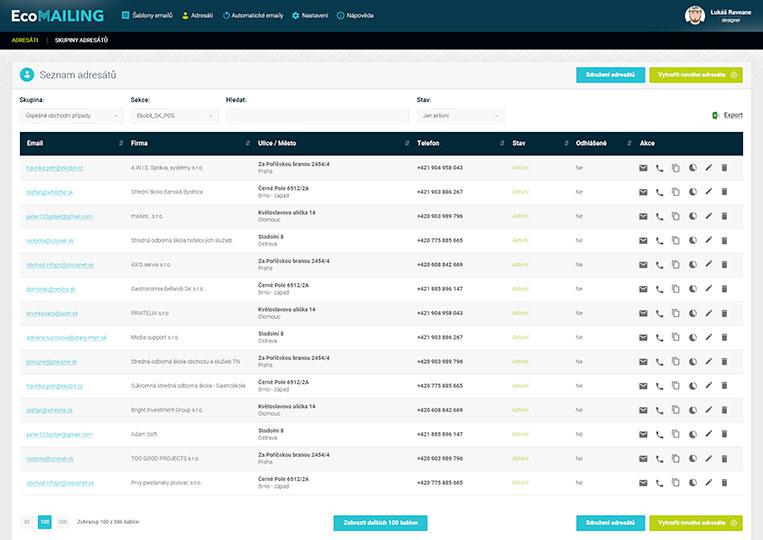Click the phone icon in the second row
The height and width of the screenshot is (540, 763).
tap(659, 192)
